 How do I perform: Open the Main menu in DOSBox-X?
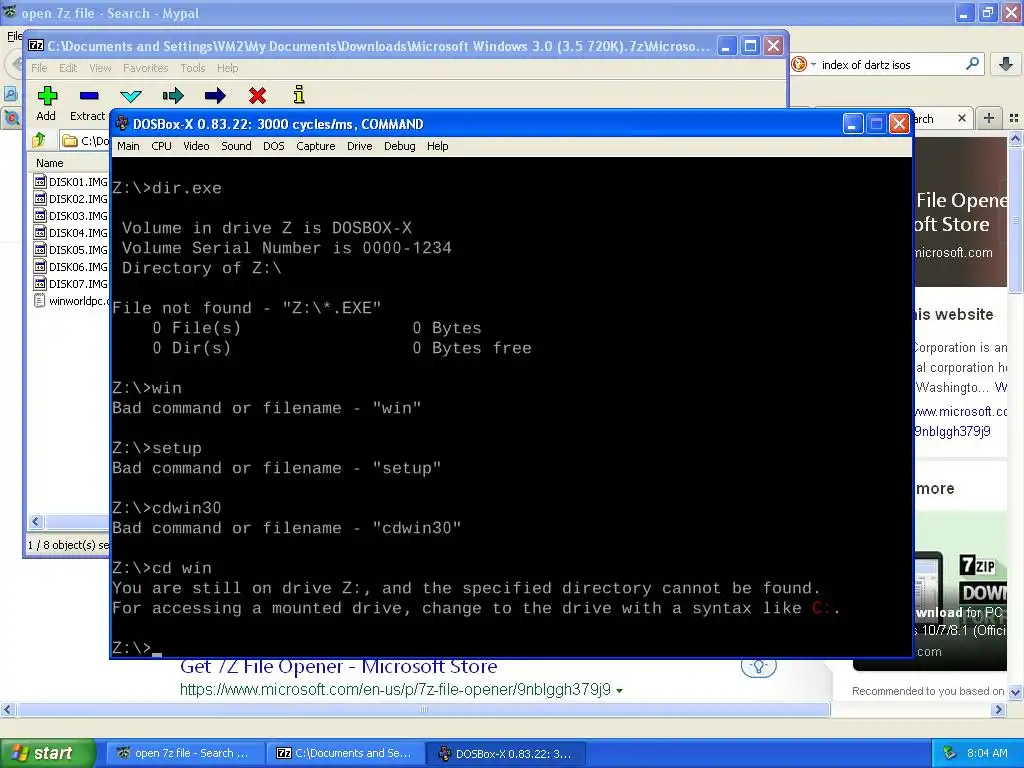click(128, 146)
